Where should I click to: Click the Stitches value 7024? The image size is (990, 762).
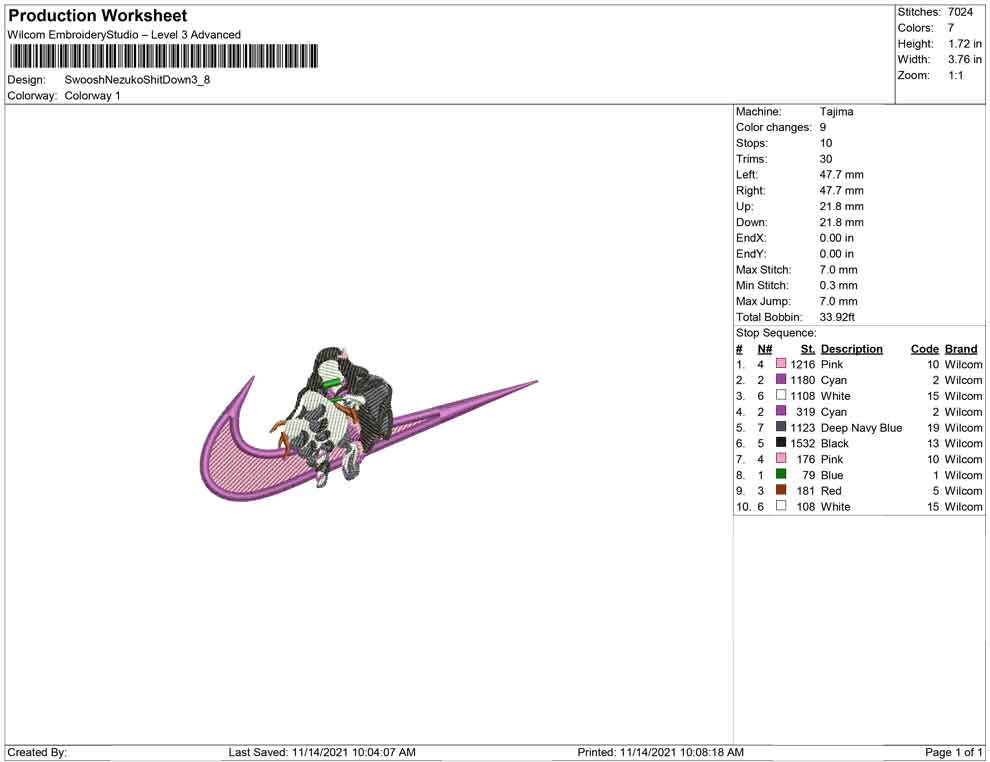960,12
